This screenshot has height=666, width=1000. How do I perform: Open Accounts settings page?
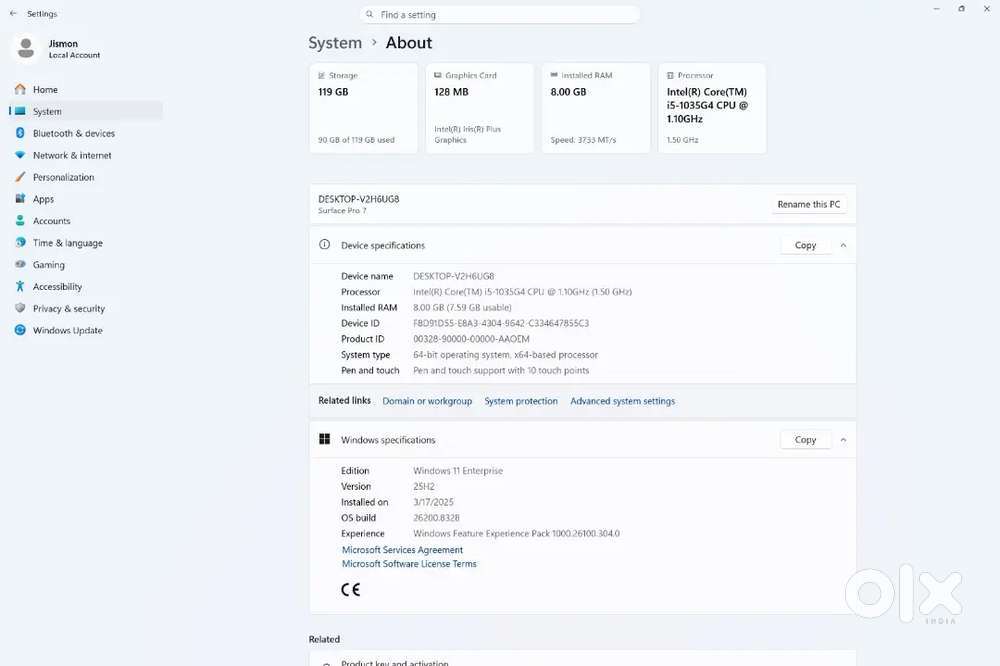click(86, 221)
